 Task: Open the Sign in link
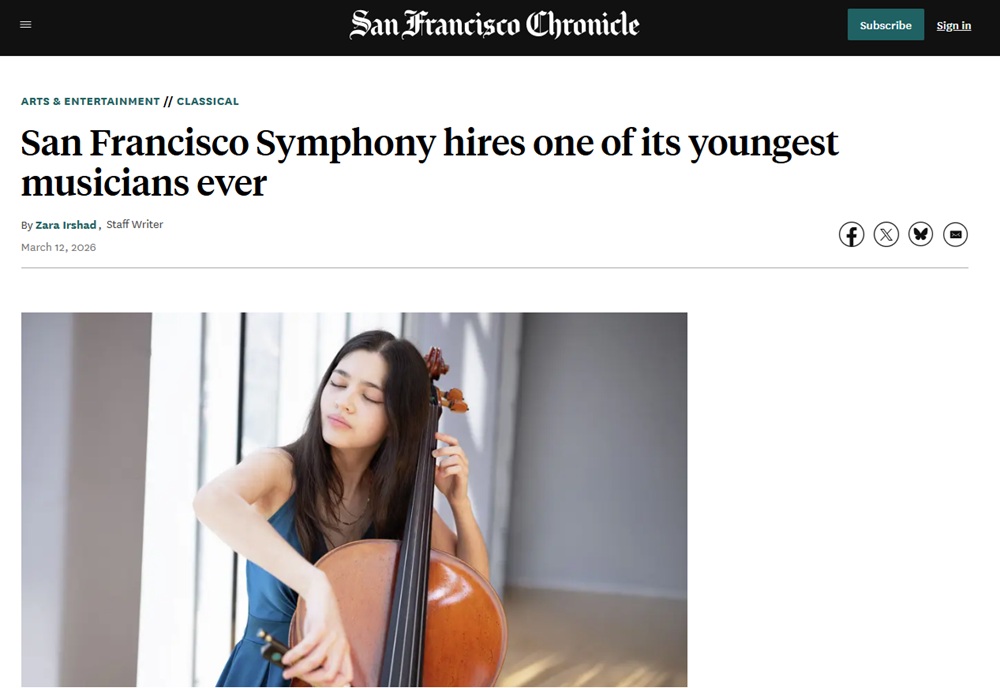953,26
